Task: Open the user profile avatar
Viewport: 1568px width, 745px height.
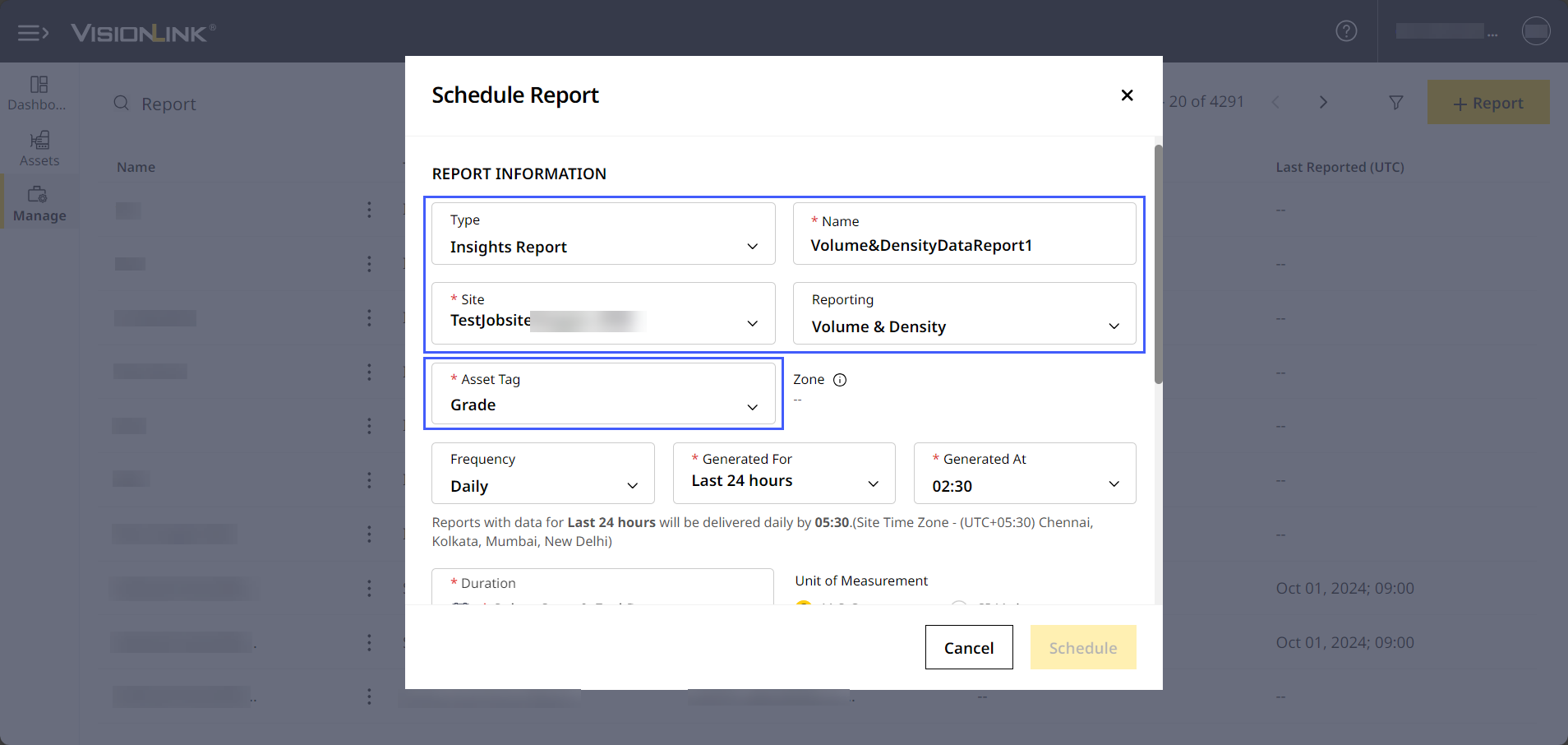Action: click(x=1535, y=31)
